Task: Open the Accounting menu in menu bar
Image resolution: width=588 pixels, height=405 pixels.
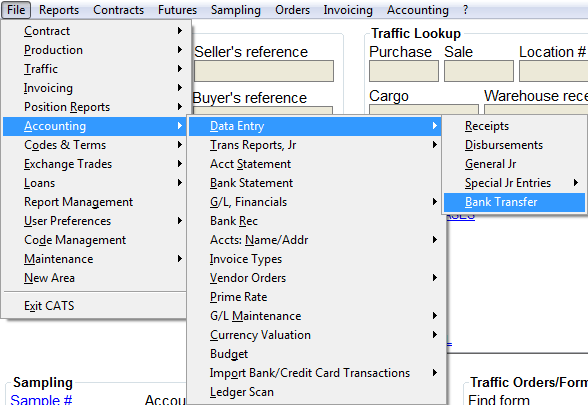Action: (x=418, y=10)
